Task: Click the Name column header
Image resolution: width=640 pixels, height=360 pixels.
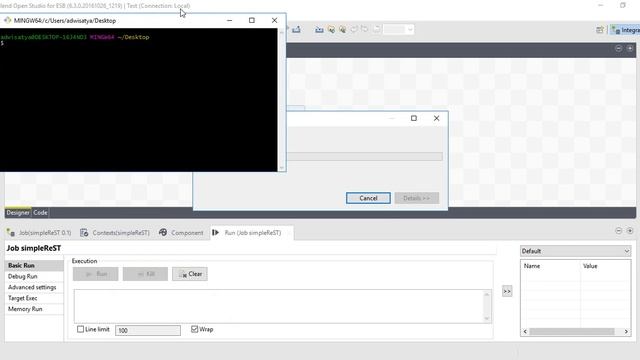Action: [551, 266]
